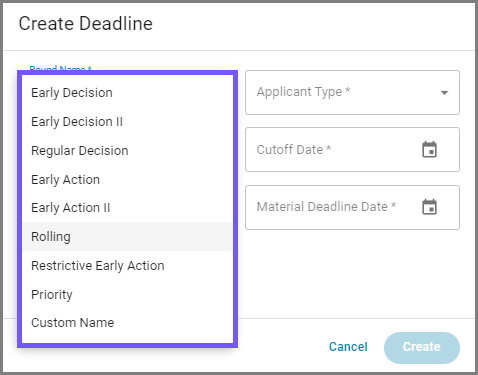Click the empty area below Material Deadline
Screen dimensions: 478x375
[352, 273]
